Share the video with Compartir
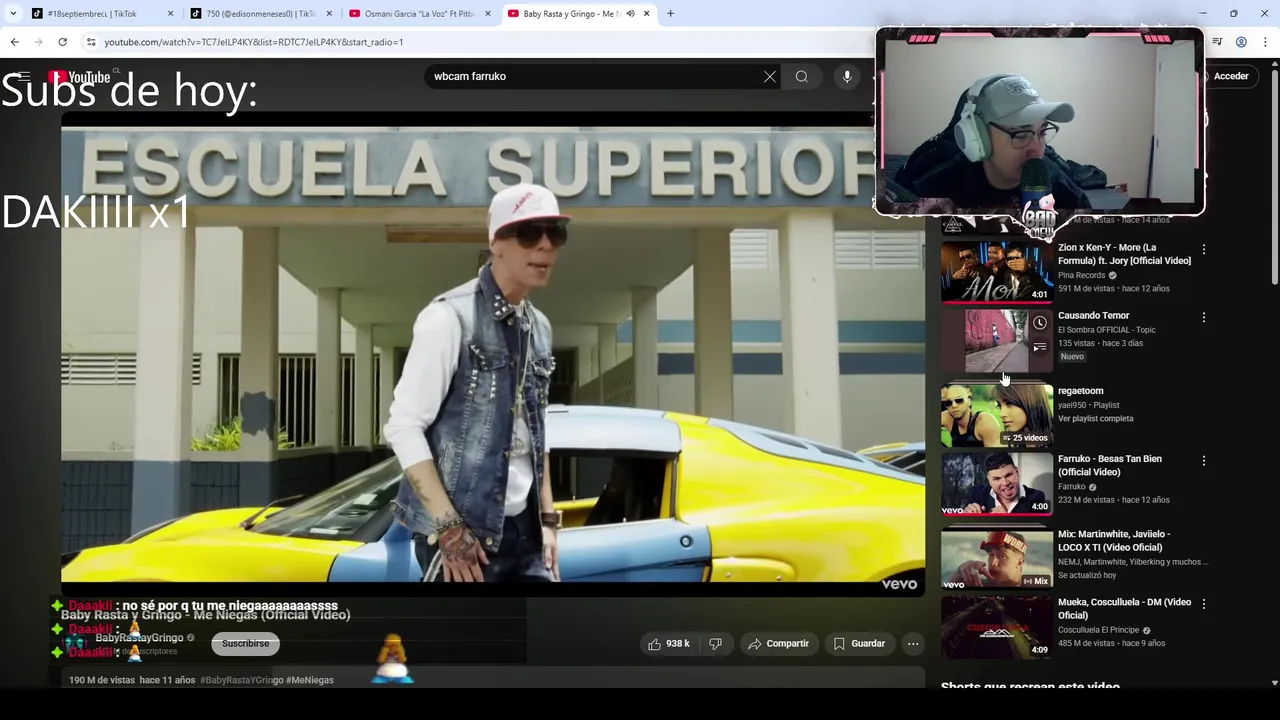The height and width of the screenshot is (720, 1280). [x=778, y=644]
